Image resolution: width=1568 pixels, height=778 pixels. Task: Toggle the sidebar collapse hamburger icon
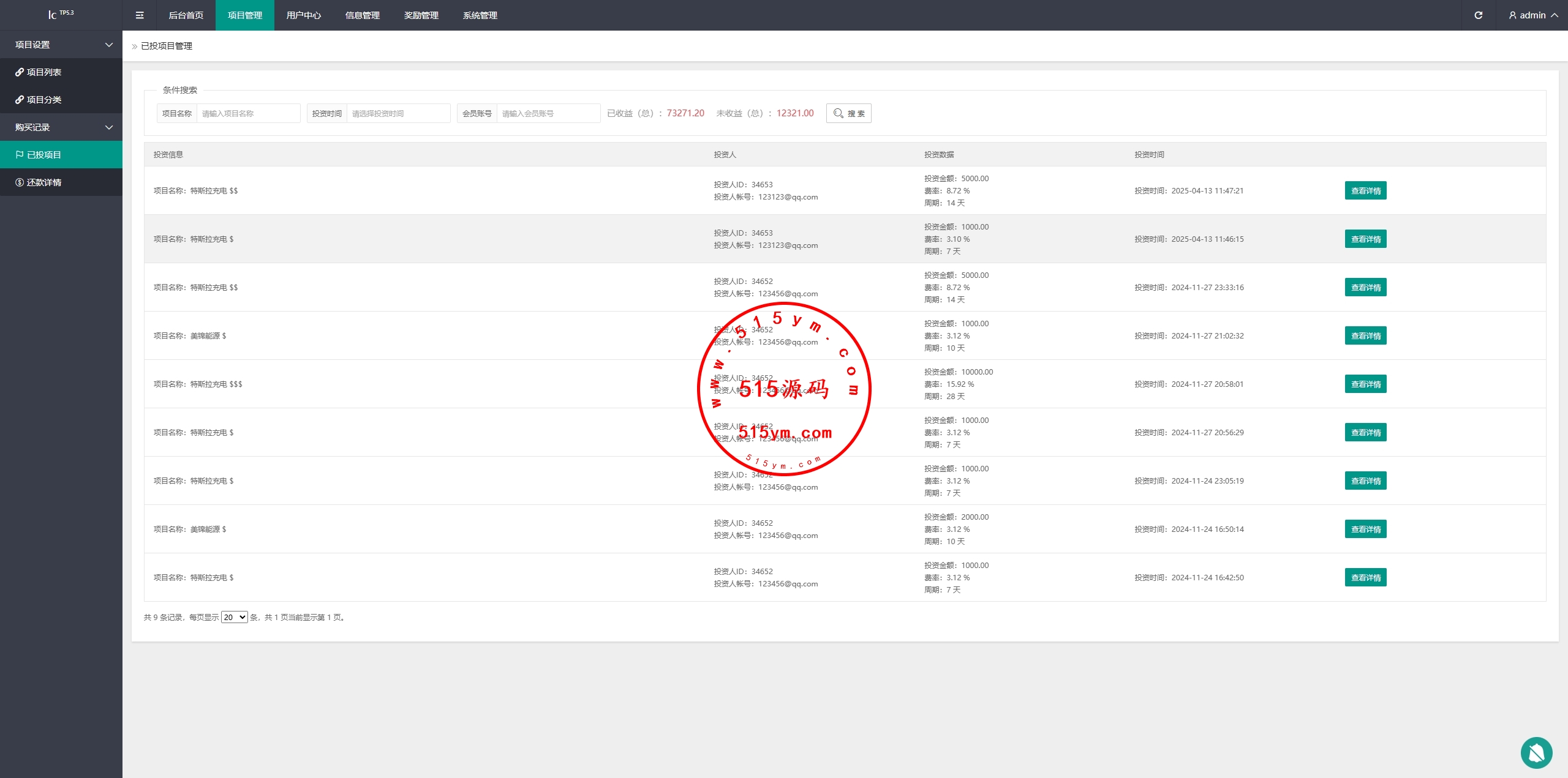(x=140, y=15)
